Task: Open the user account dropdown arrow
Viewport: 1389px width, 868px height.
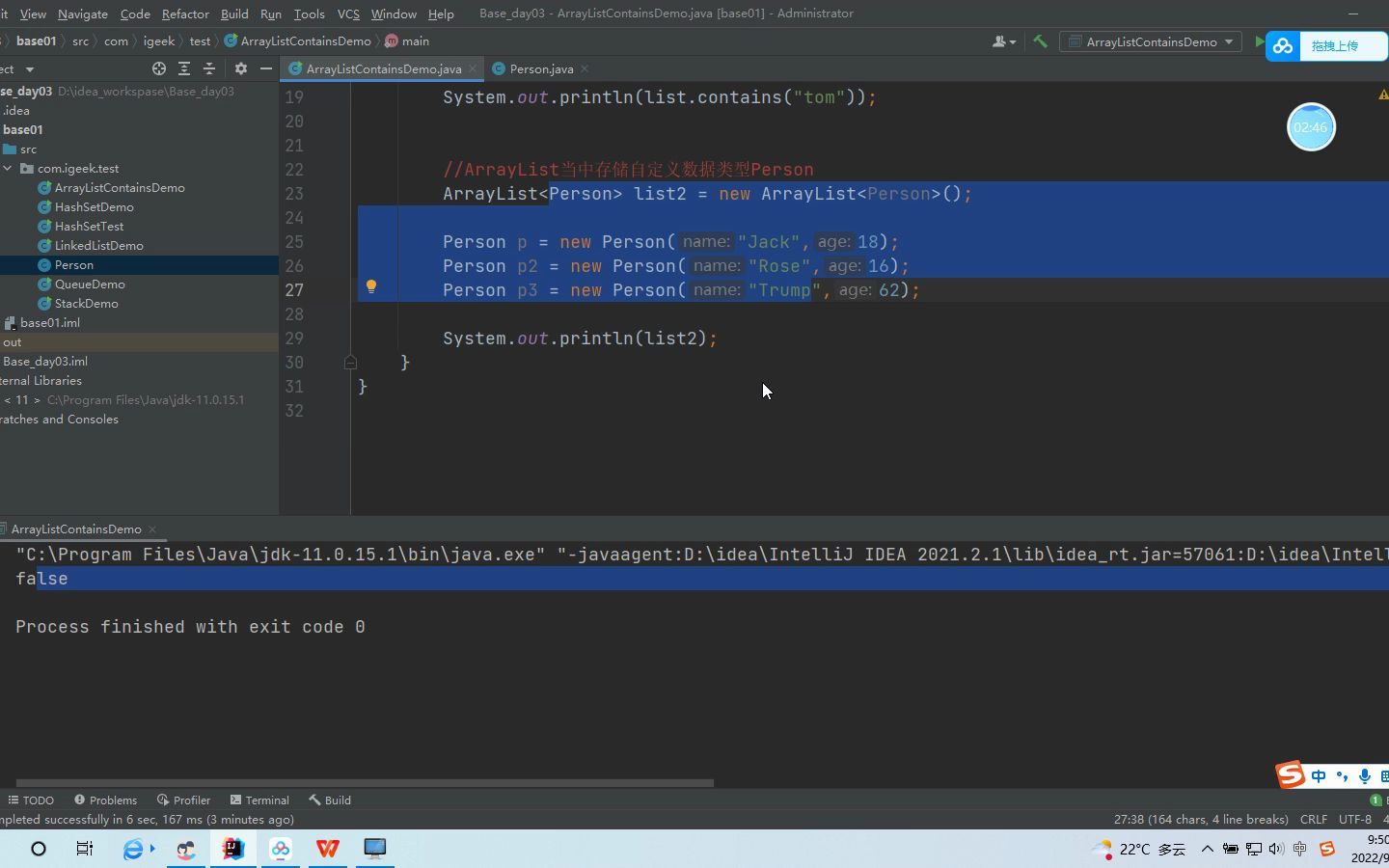Action: (x=1013, y=42)
